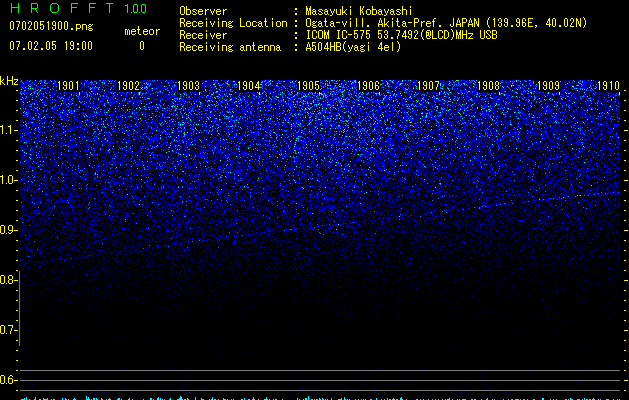Click the 0.8 kHz axis label

point(8,280)
